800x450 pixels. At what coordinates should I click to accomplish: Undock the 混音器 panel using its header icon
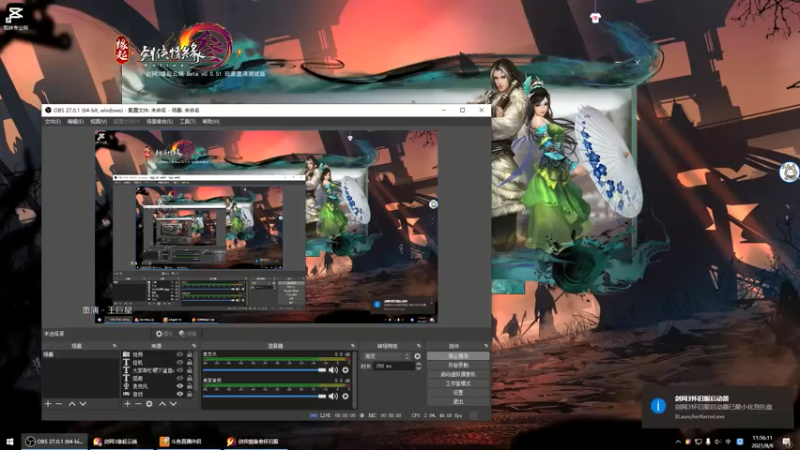[352, 346]
